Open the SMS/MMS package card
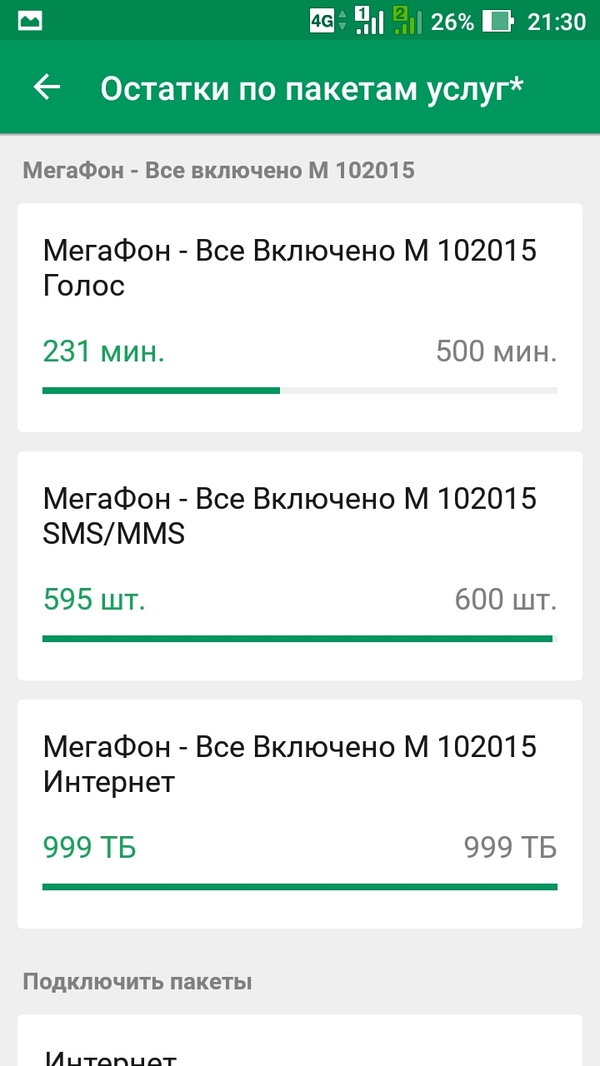The image size is (600, 1066). (x=300, y=516)
